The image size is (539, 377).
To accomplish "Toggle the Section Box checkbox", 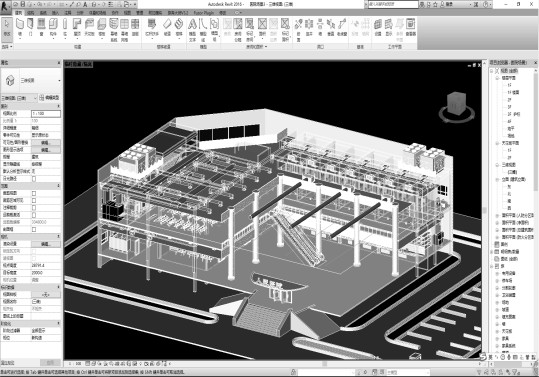I will (x=34, y=229).
